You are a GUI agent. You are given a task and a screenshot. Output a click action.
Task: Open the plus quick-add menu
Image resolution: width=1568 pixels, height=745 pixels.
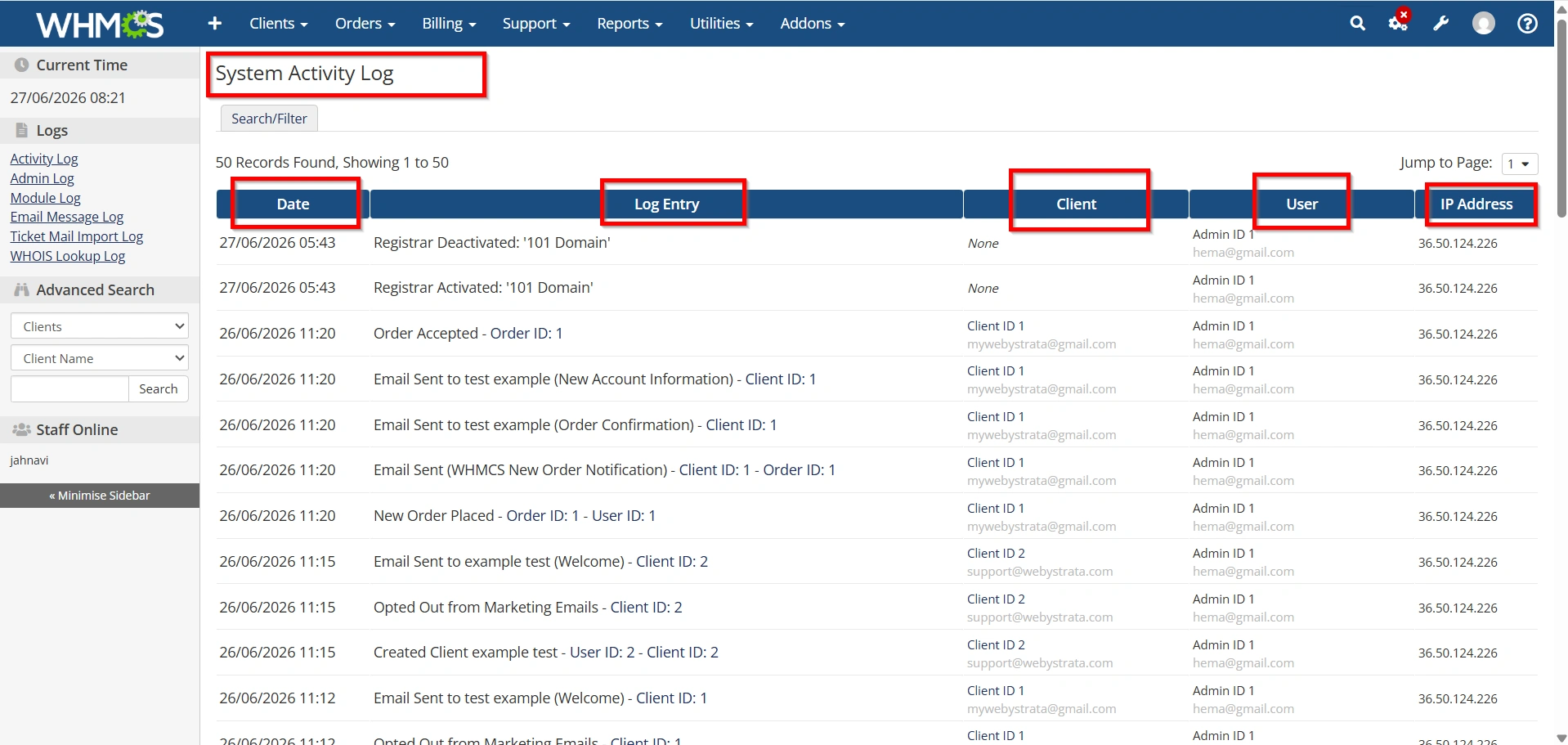pyautogui.click(x=215, y=24)
